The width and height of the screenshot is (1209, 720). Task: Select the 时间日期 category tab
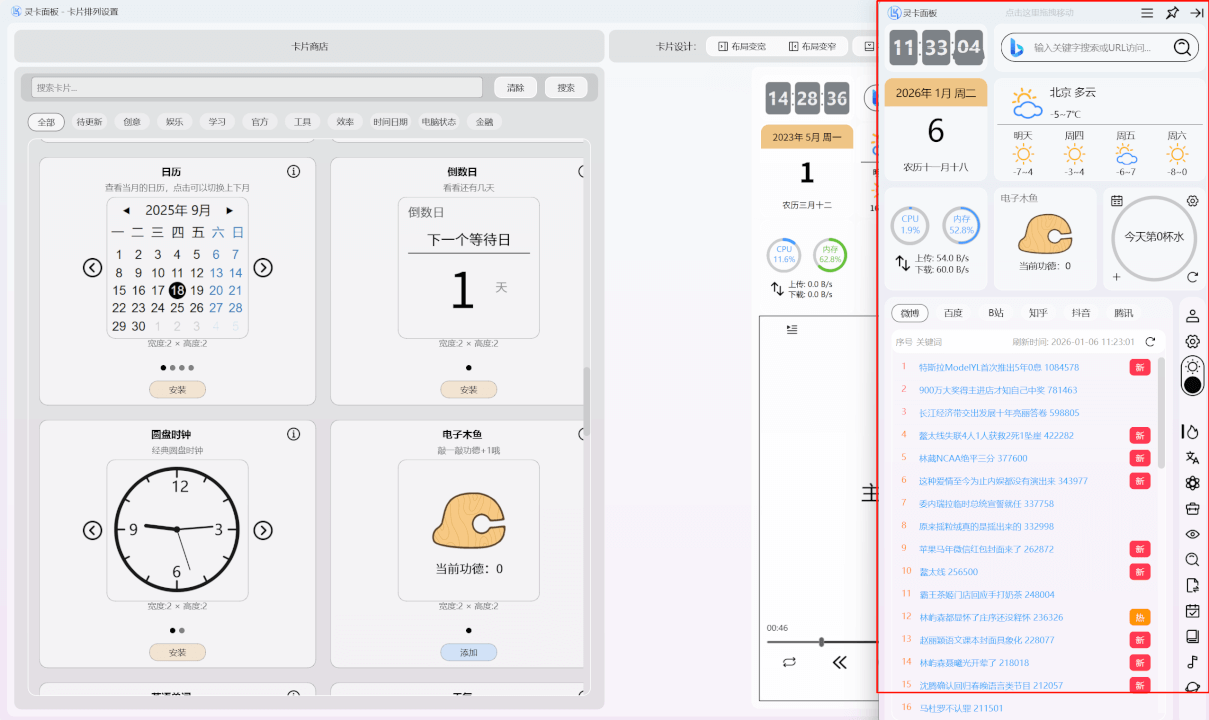(390, 122)
